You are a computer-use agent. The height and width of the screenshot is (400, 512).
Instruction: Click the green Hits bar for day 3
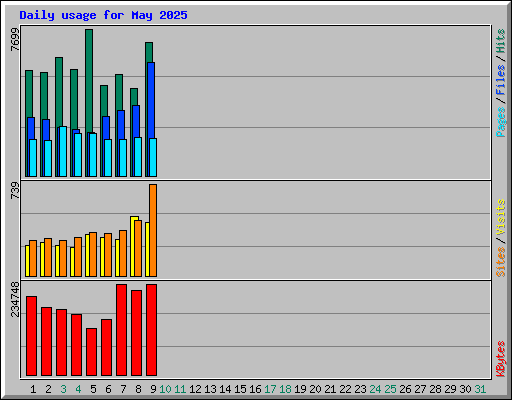point(59,92)
